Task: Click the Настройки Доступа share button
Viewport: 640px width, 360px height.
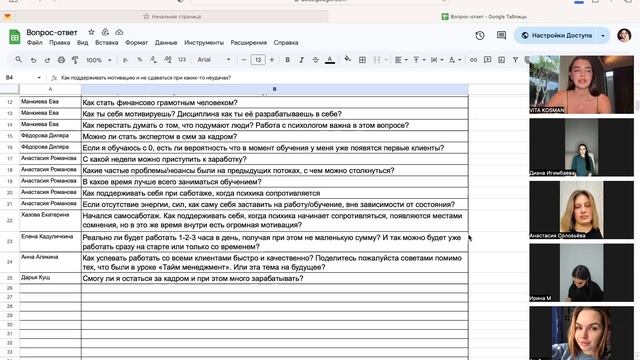Action: tap(557, 36)
